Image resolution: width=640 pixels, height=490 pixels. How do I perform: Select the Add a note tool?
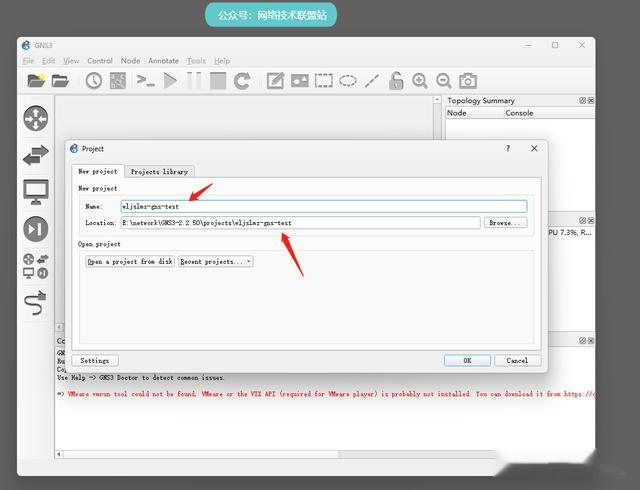coord(276,80)
